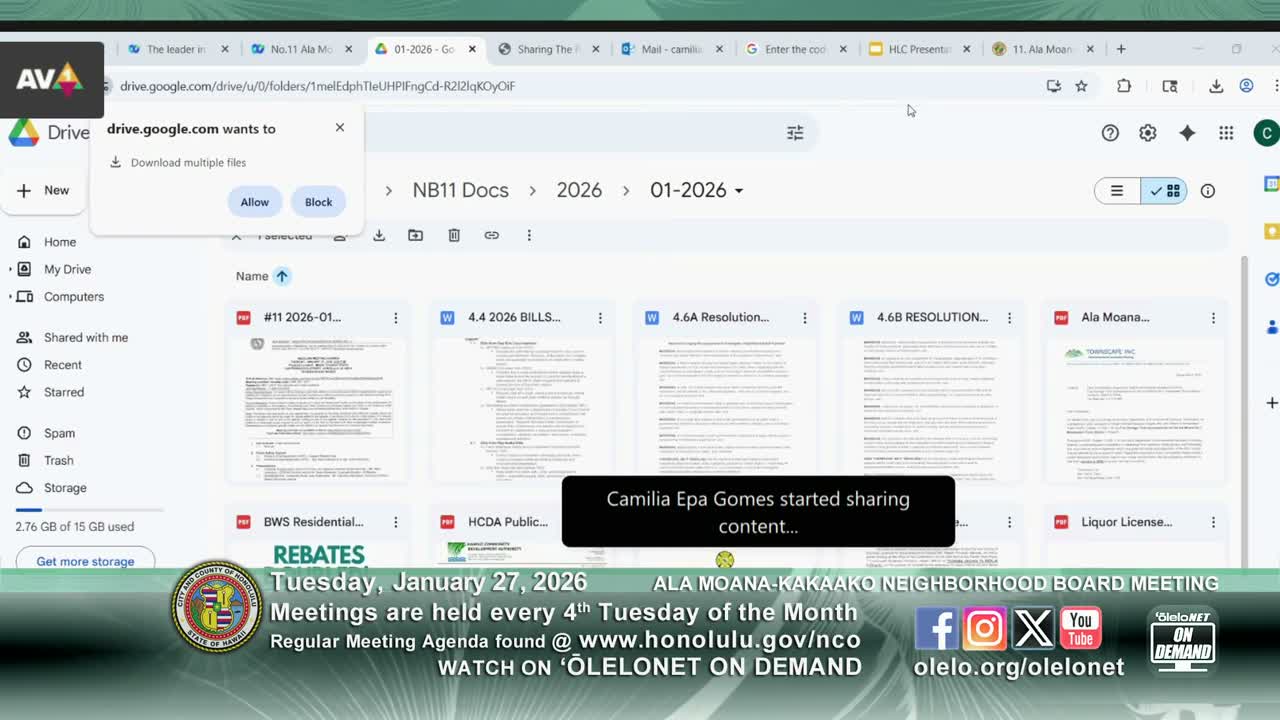The height and width of the screenshot is (720, 1280).
Task: Open more actions for #11 2026-01 file
Action: (395, 318)
